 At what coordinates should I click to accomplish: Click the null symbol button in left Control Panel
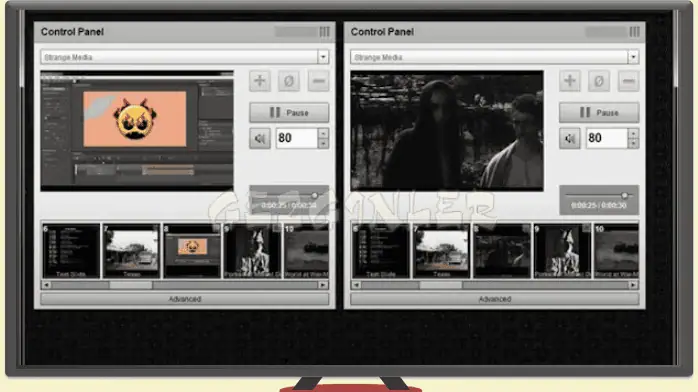(x=289, y=81)
